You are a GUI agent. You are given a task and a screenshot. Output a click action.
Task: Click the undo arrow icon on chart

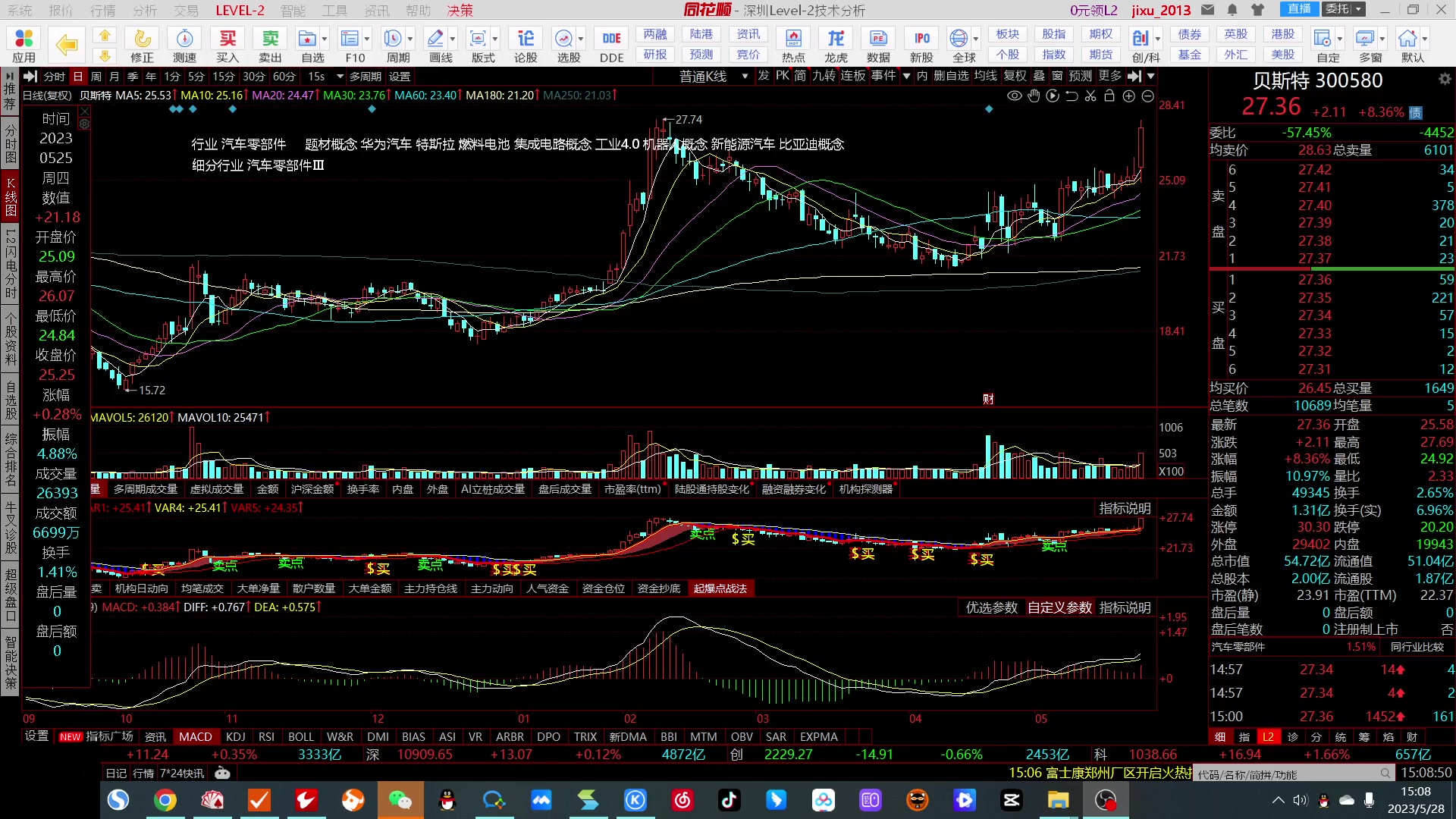pyautogui.click(x=1072, y=96)
